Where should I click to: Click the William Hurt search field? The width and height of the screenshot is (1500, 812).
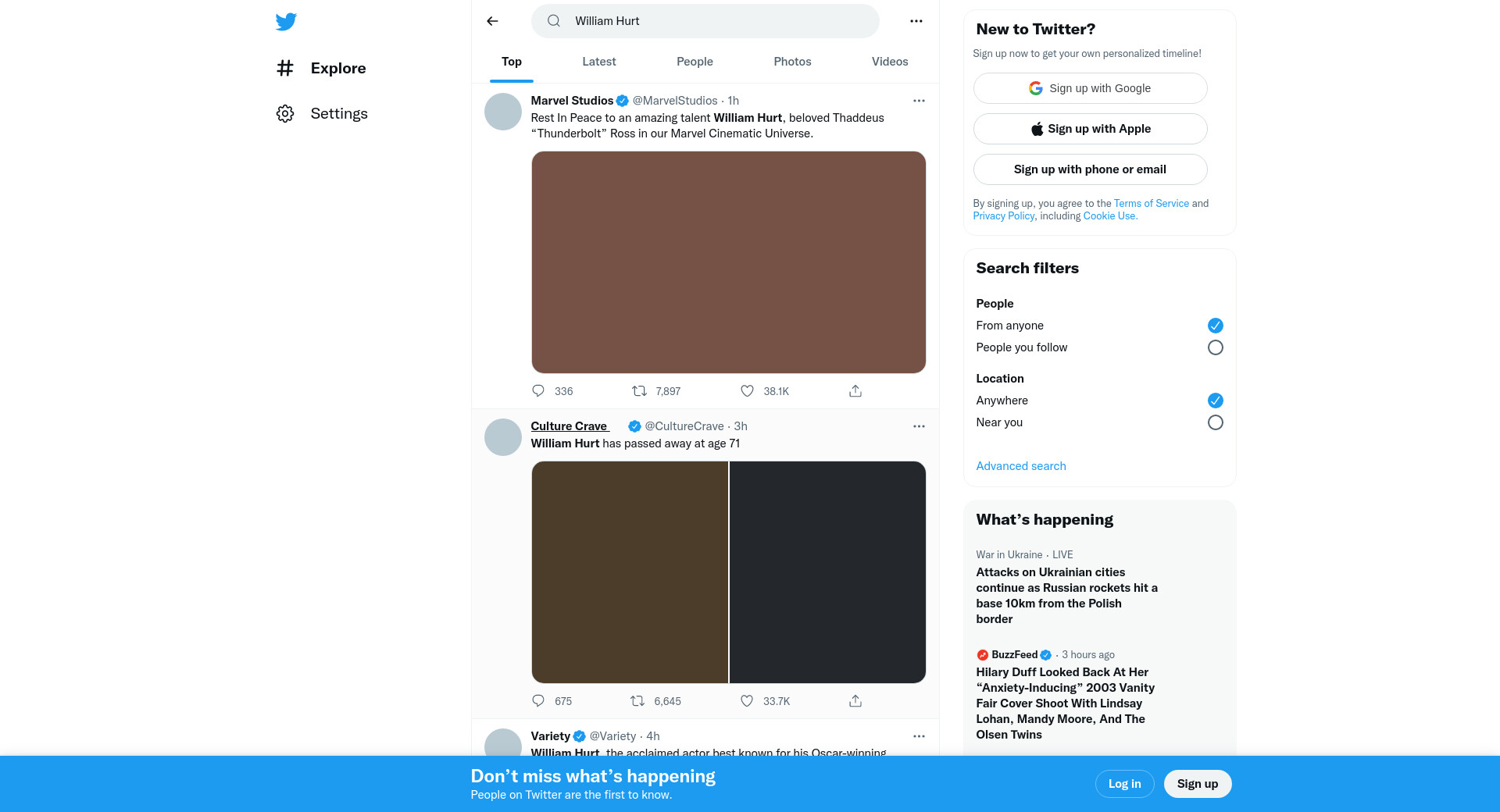(x=705, y=21)
